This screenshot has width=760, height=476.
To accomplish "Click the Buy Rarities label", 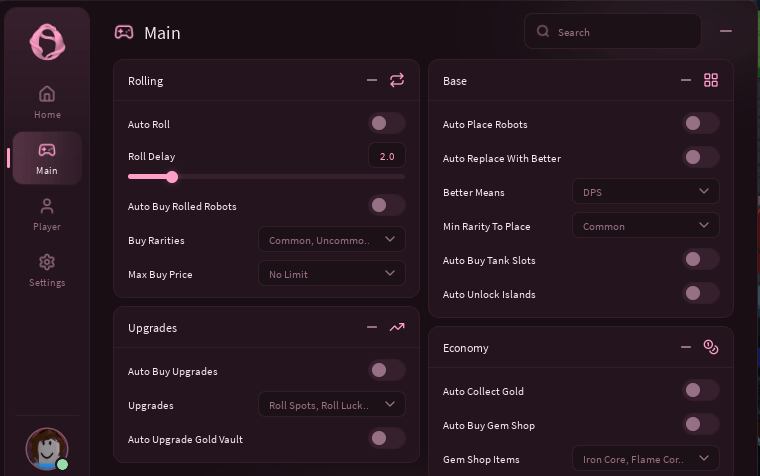I will (x=156, y=240).
